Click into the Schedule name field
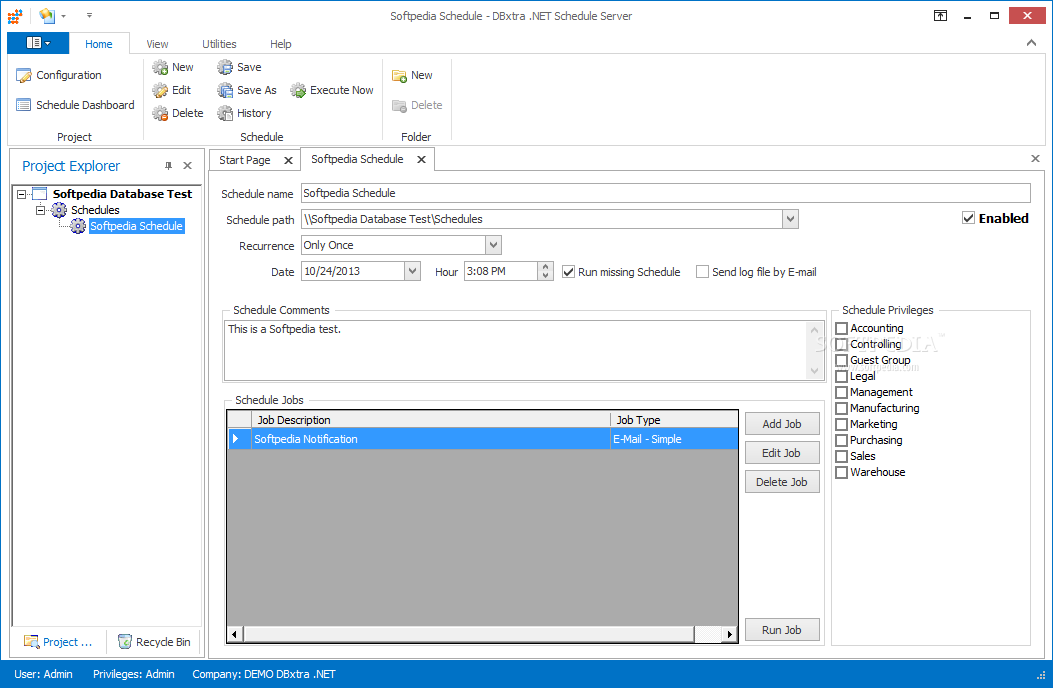Screen dimensions: 1053x688 coord(666,193)
